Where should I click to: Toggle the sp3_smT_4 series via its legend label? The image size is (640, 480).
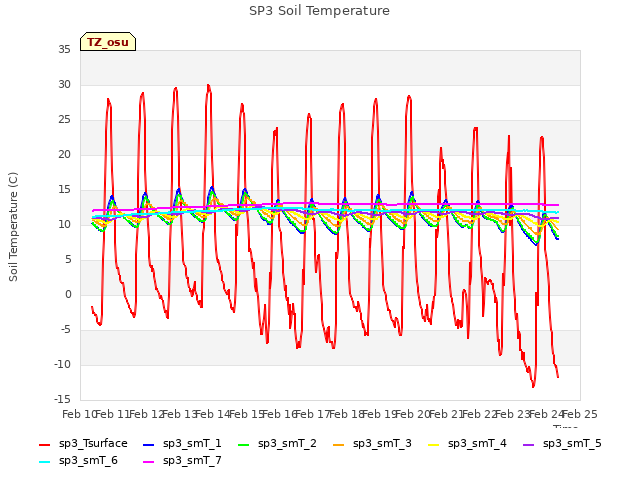point(477,444)
